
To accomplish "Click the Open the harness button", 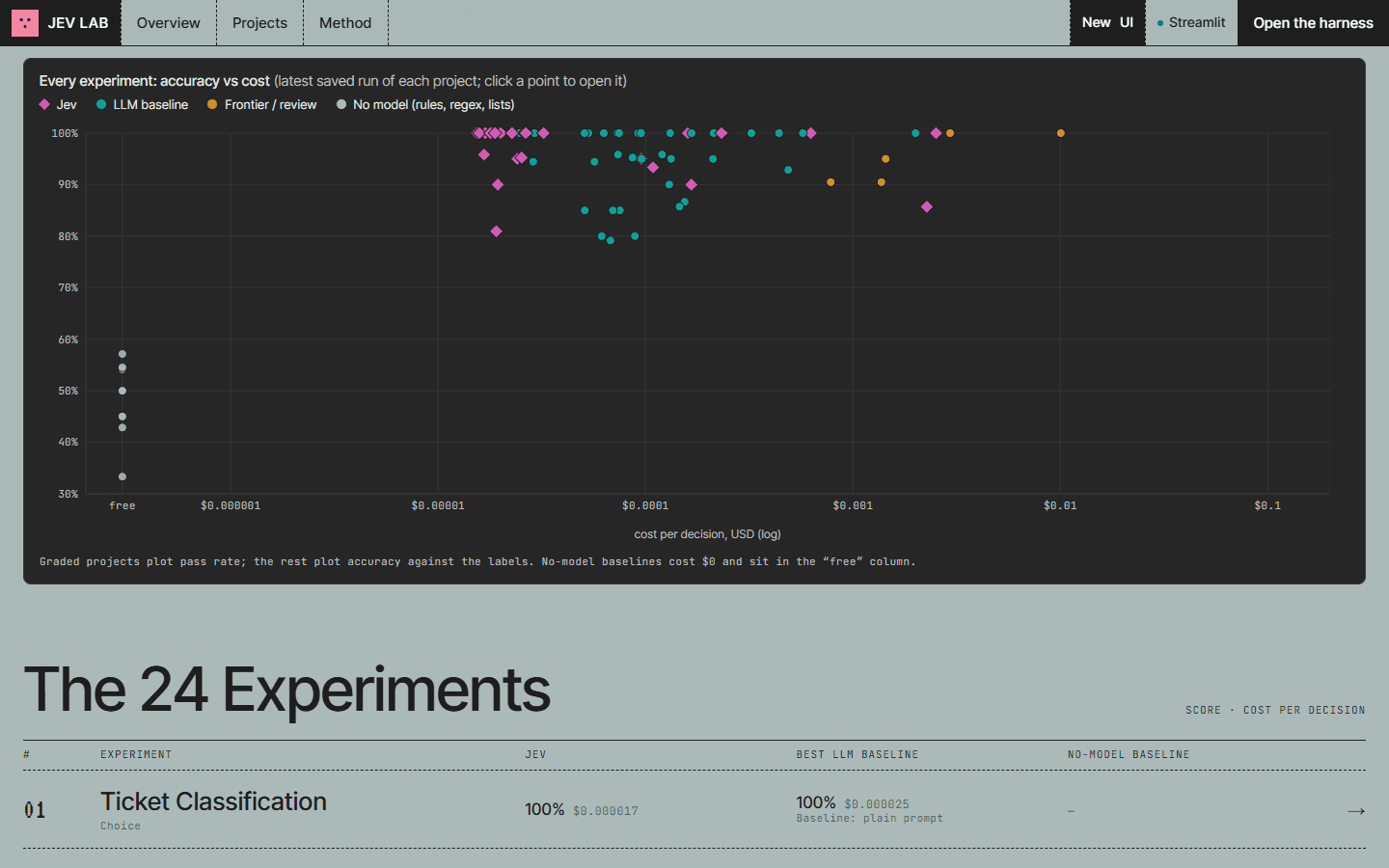I will click(1313, 23).
